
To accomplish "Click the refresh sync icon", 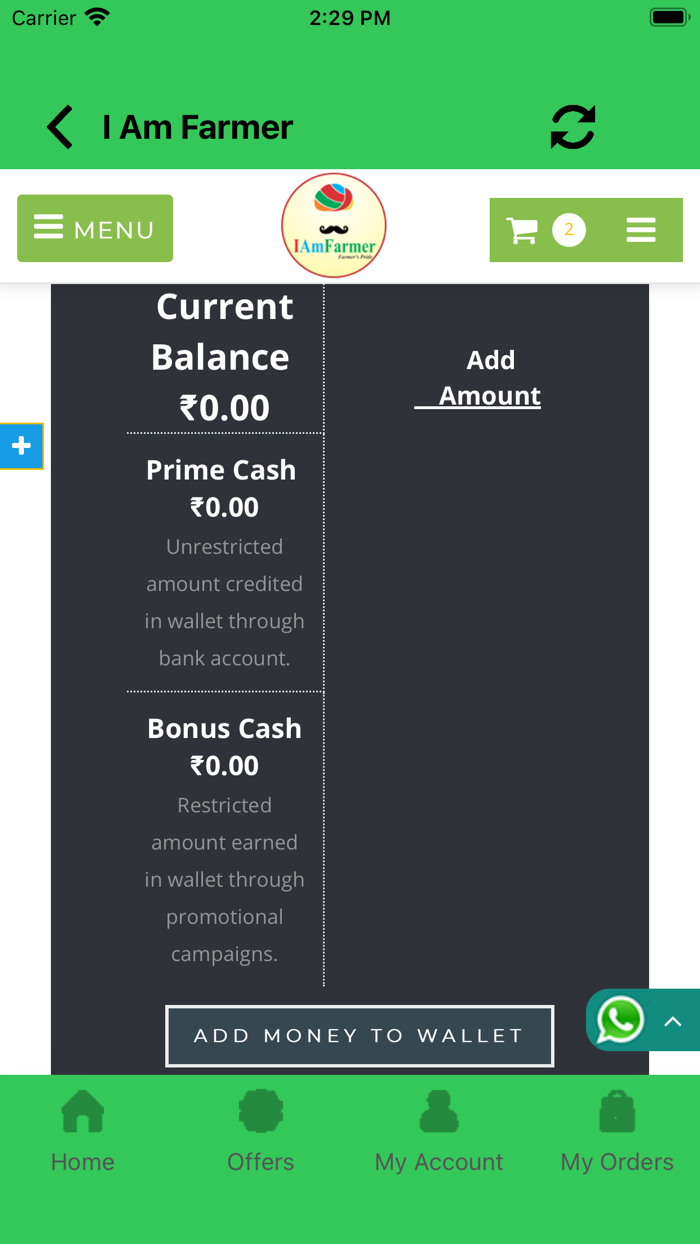I will (573, 127).
